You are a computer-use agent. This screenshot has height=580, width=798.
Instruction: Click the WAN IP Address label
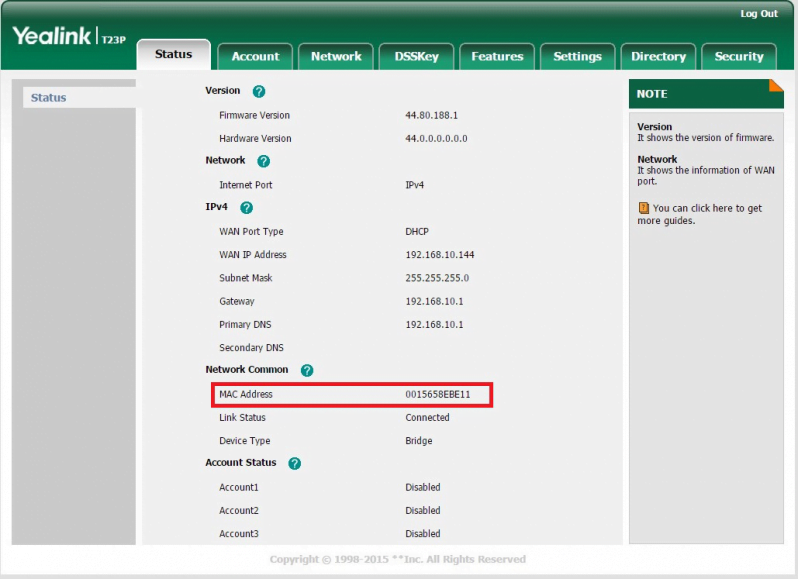[253, 255]
